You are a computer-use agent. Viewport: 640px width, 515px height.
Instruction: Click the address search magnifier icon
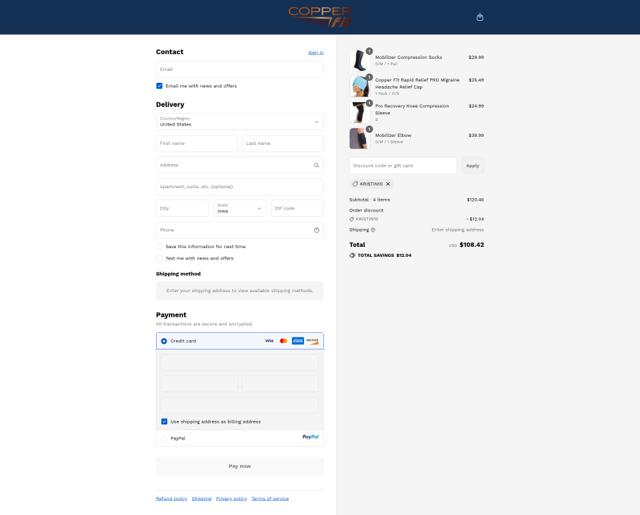(x=316, y=165)
